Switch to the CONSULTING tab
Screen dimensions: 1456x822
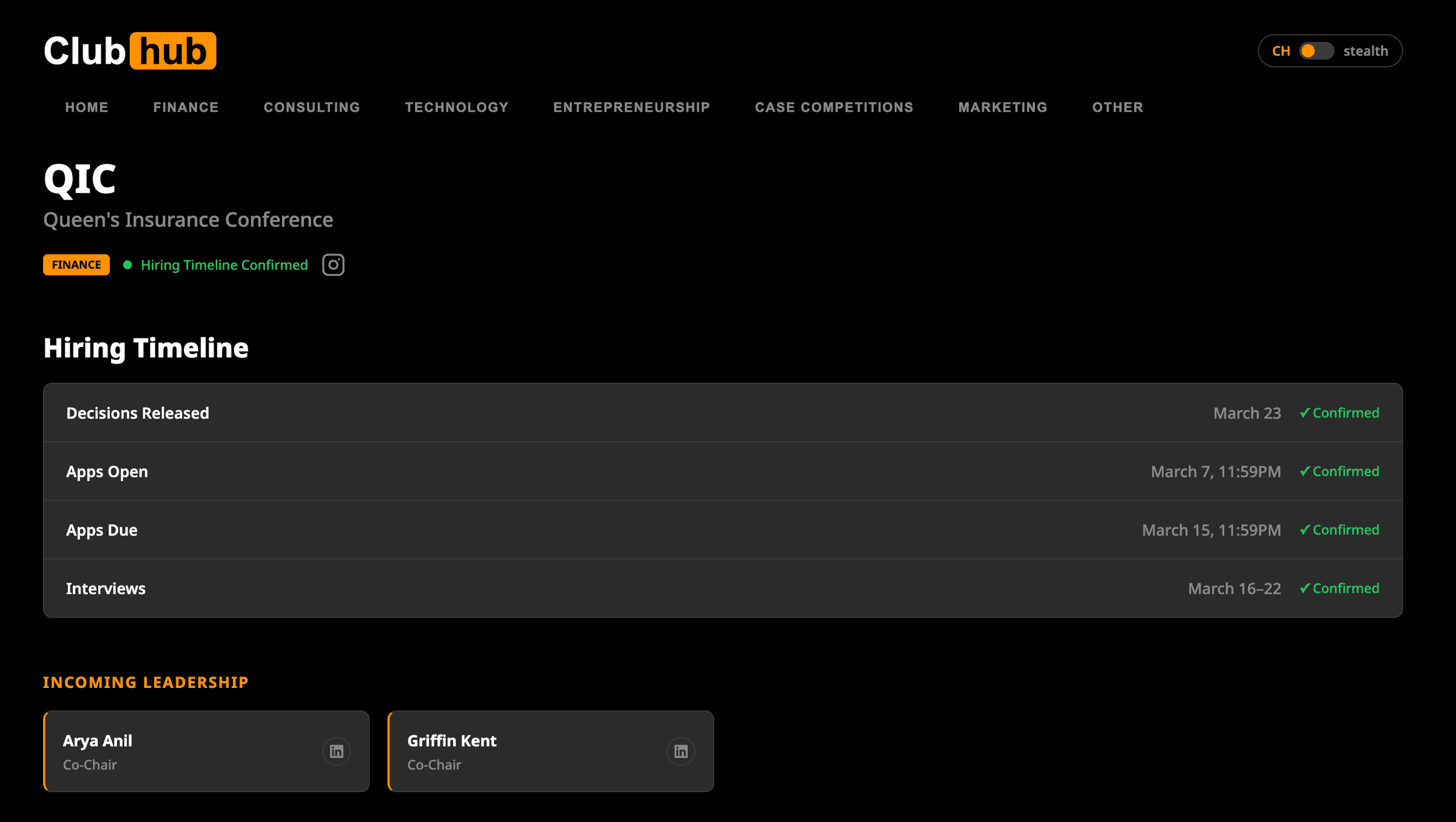pos(311,107)
